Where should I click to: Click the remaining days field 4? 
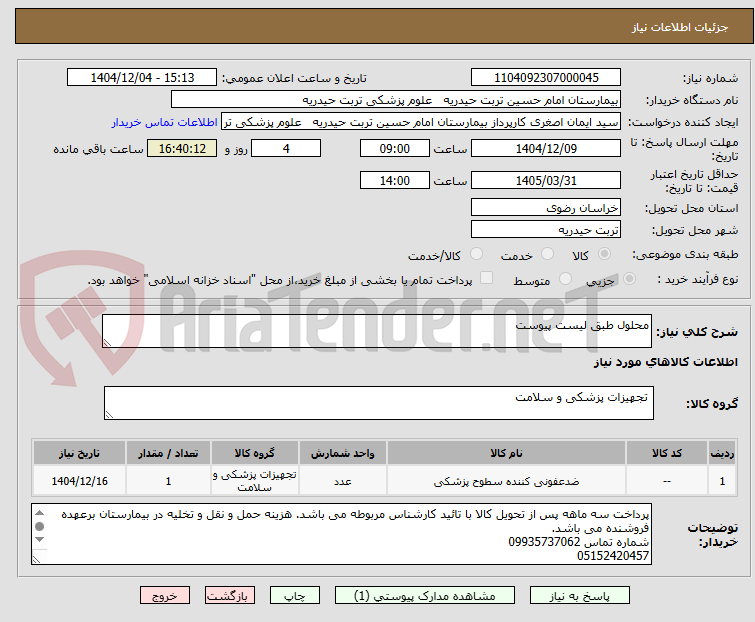pyautogui.click(x=286, y=148)
